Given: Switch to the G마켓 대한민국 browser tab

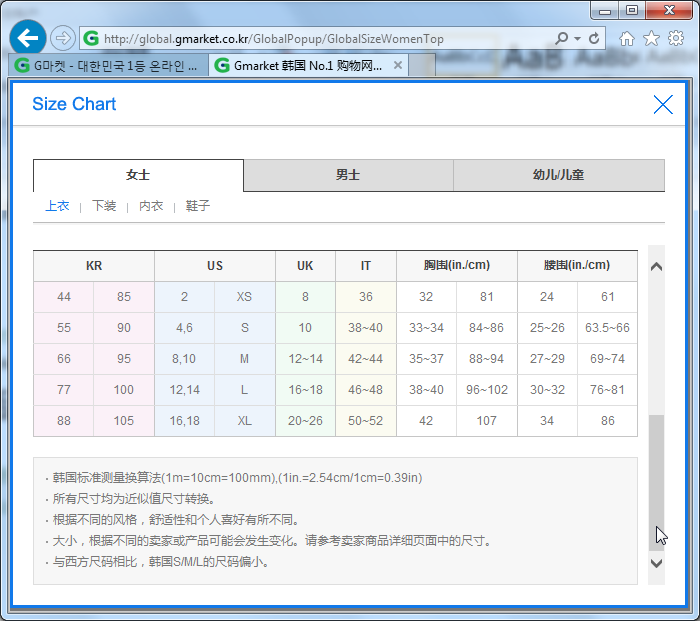Looking at the screenshot, I should 108,66.
